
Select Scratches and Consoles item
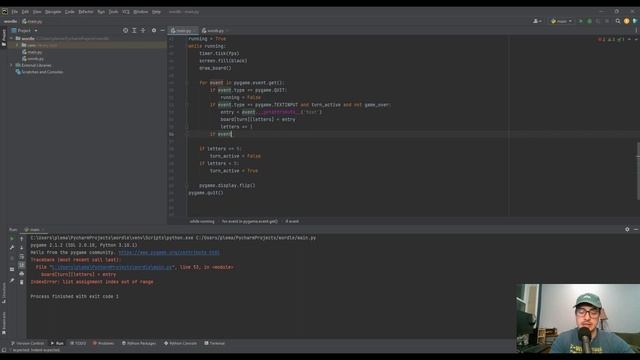tap(40, 72)
